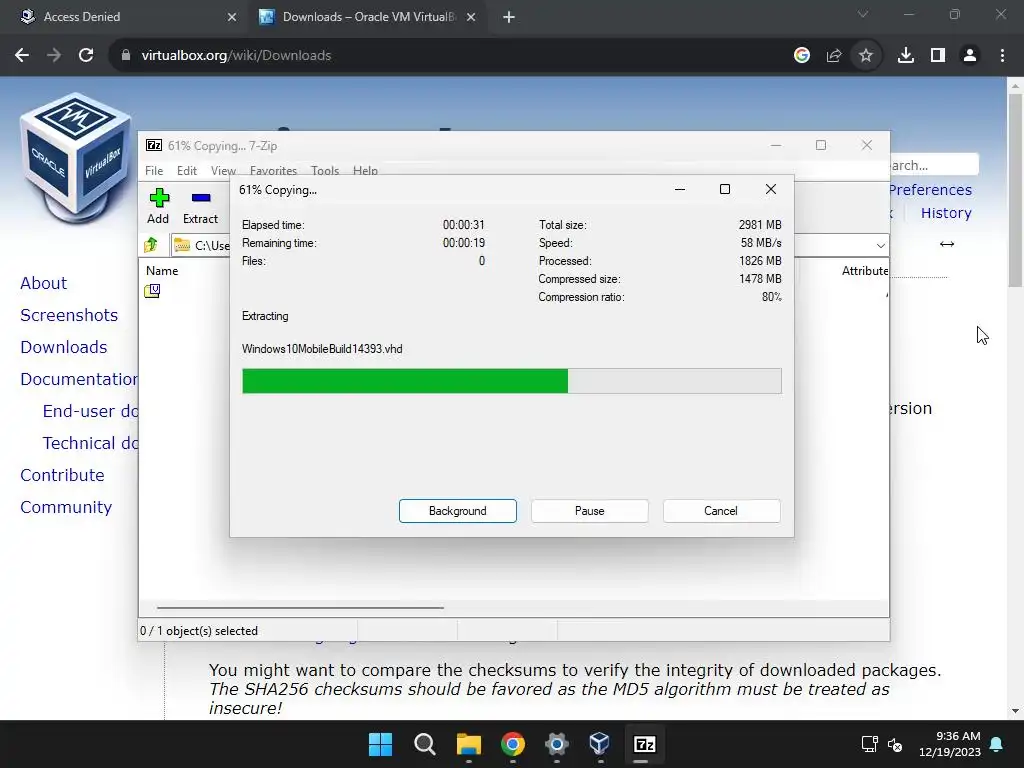Go back in Chrome browser
The image size is (1024, 768).
[22, 56]
